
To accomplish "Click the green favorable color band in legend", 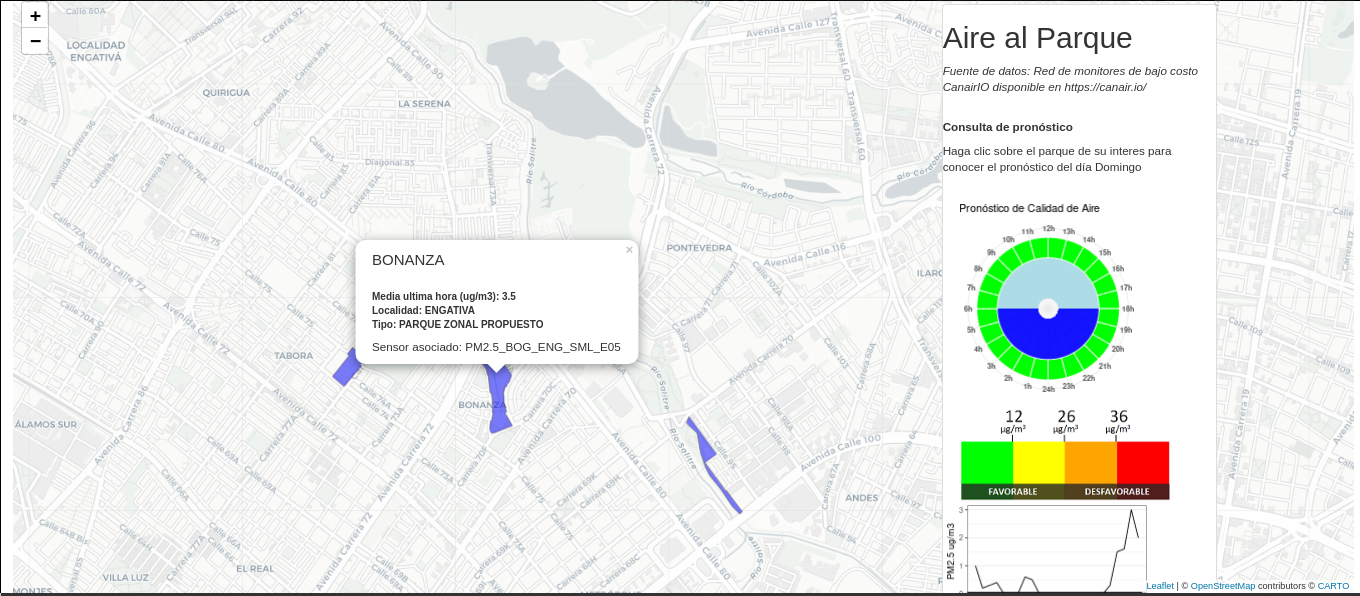I will coord(987,462).
